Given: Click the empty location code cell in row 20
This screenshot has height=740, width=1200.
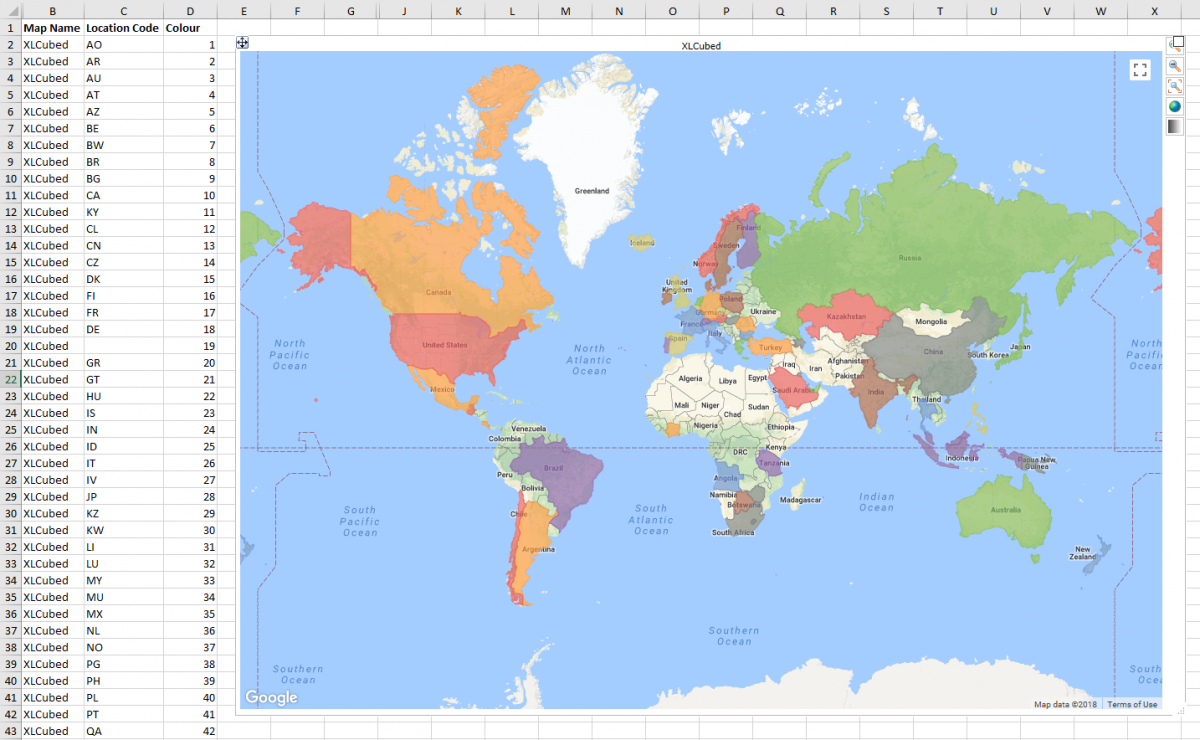Looking at the screenshot, I should tap(123, 346).
